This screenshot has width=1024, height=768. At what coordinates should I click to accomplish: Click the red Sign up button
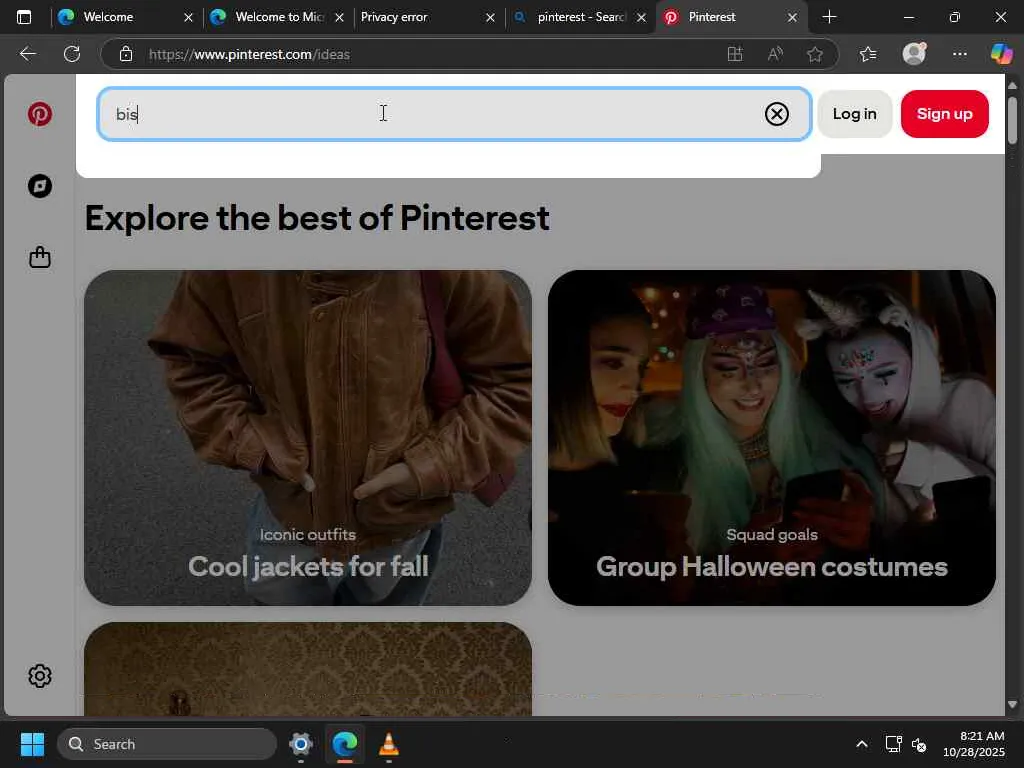[944, 114]
